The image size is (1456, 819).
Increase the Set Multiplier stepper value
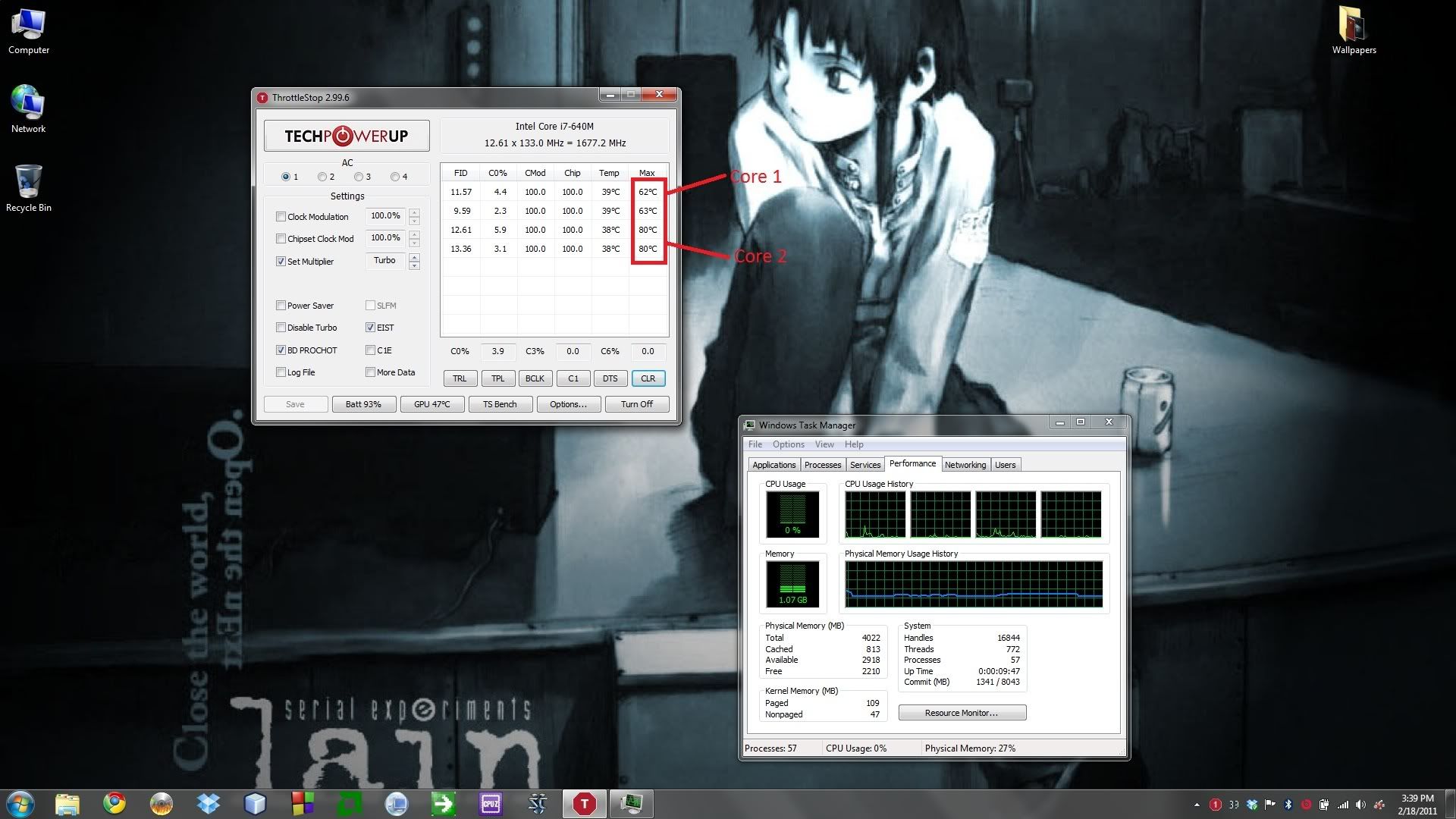point(414,257)
